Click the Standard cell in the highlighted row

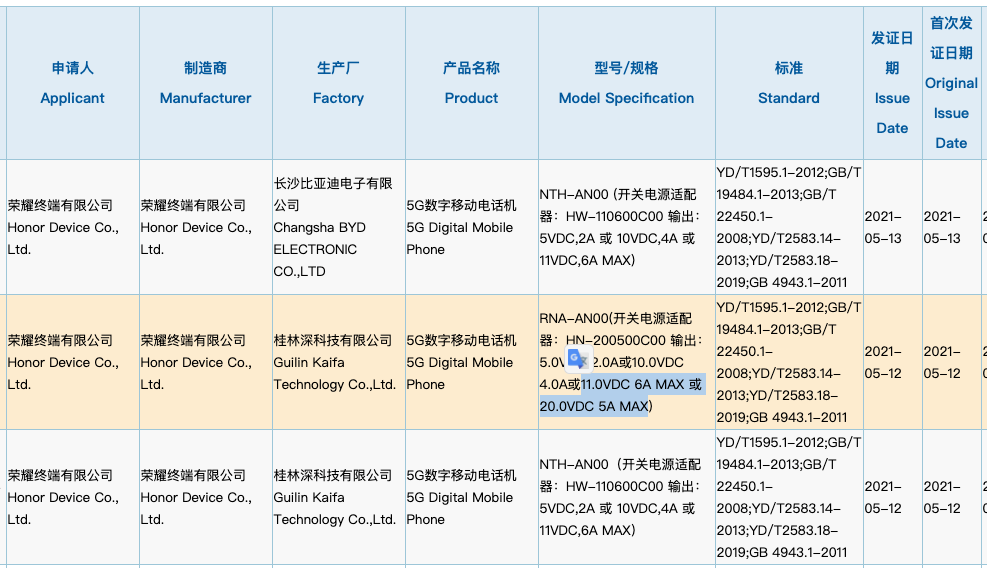tap(789, 362)
